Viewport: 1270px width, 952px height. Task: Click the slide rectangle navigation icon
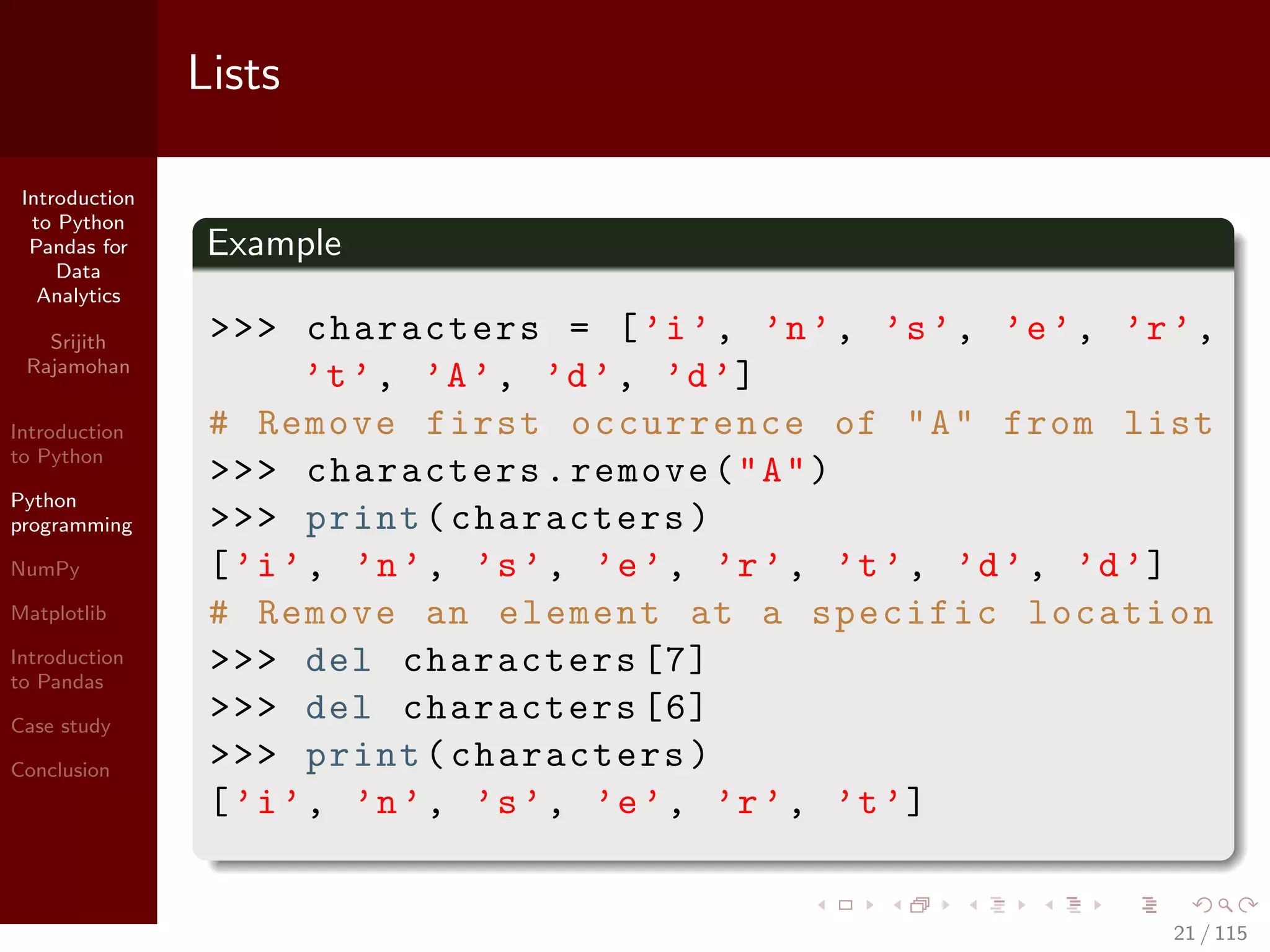click(845, 905)
